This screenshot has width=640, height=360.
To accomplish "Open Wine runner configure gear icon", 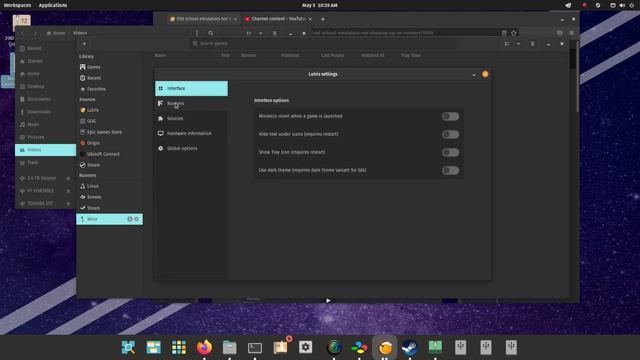I will 136,219.
